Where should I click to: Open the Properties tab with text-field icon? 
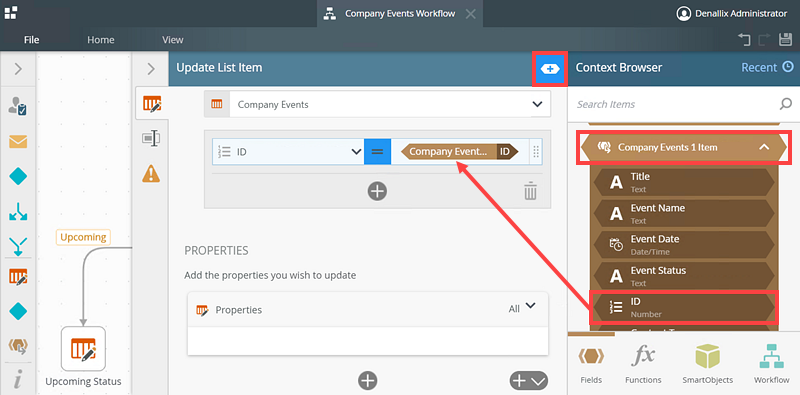pyautogui.click(x=151, y=138)
